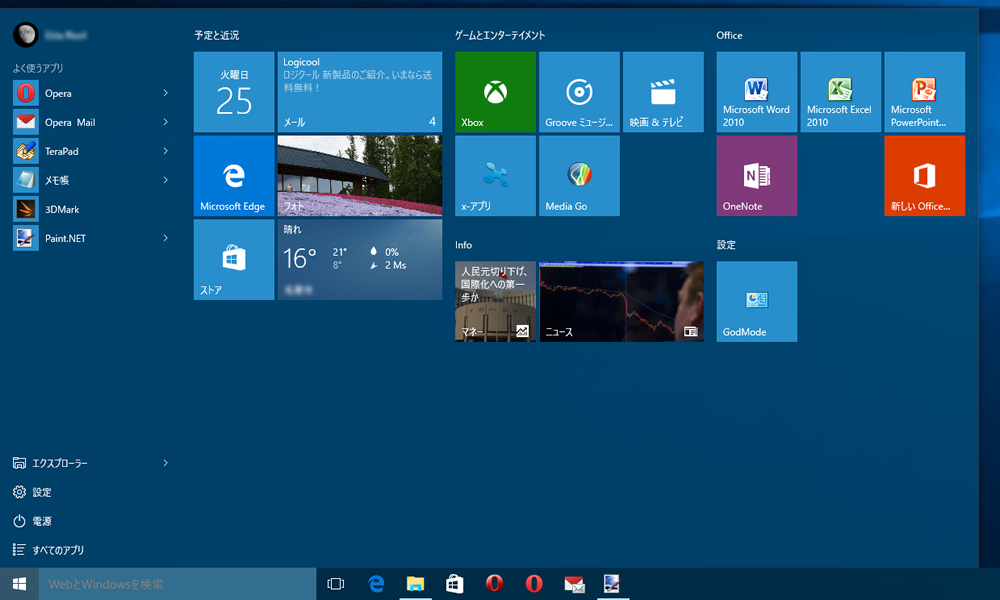
Task: Open first Opera icon on taskbar
Action: (x=494, y=584)
